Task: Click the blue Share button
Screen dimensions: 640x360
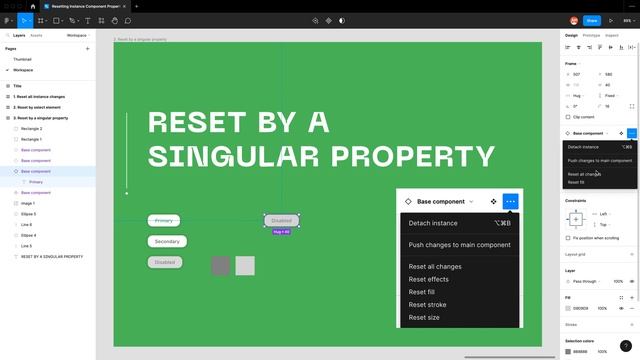Action: pyautogui.click(x=592, y=20)
